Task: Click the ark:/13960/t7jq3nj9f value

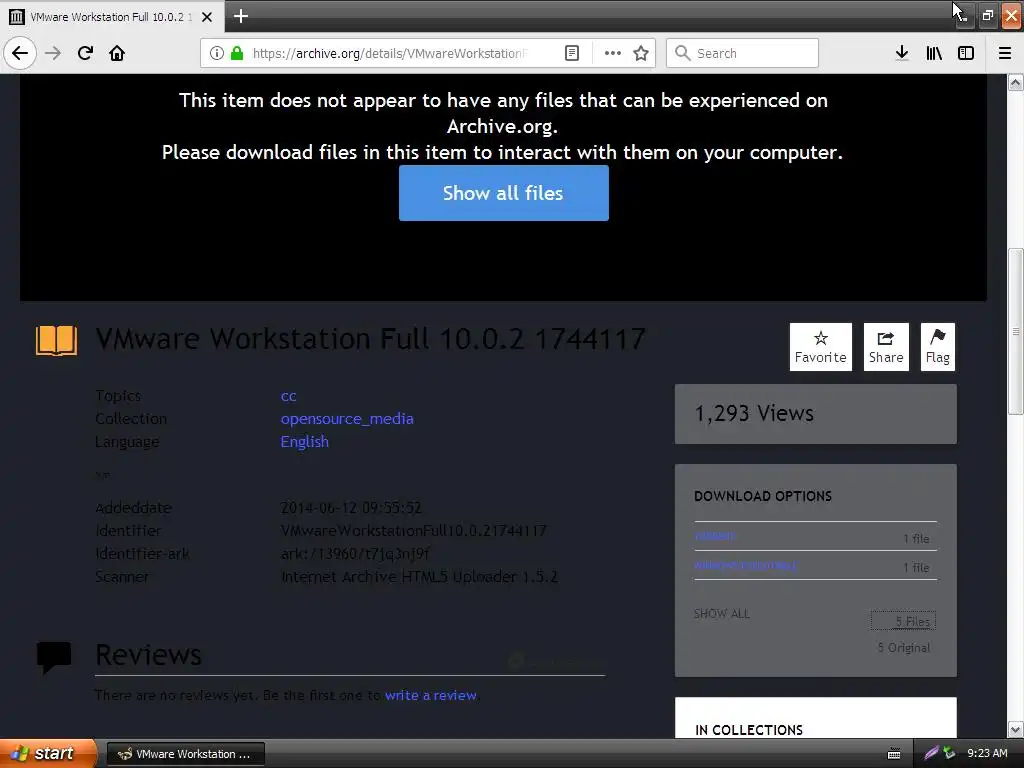Action: (x=355, y=554)
